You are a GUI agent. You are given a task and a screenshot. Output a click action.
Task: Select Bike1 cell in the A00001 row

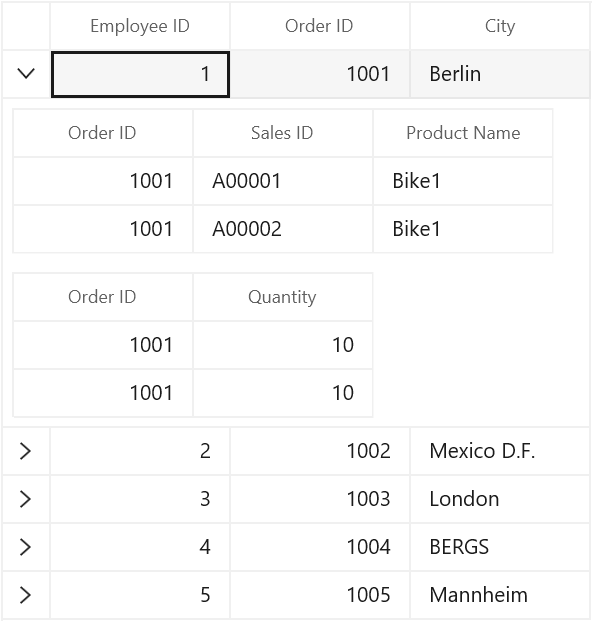point(463,181)
